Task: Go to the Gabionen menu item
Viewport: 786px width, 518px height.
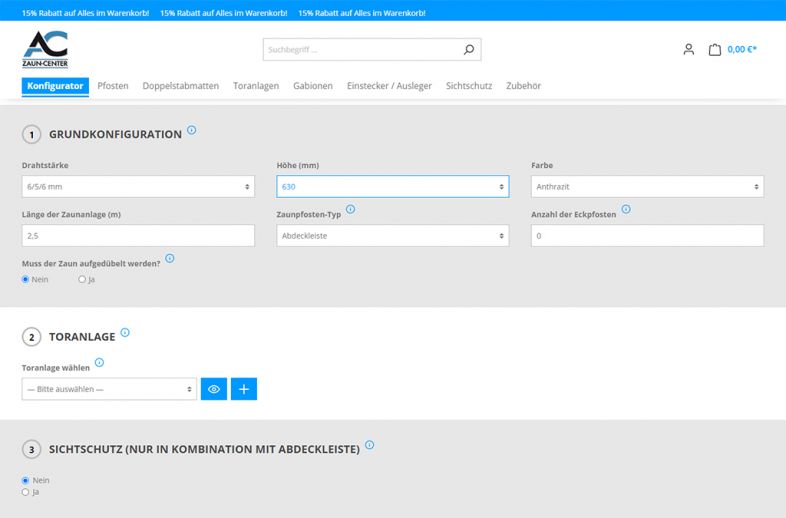Action: [x=313, y=86]
